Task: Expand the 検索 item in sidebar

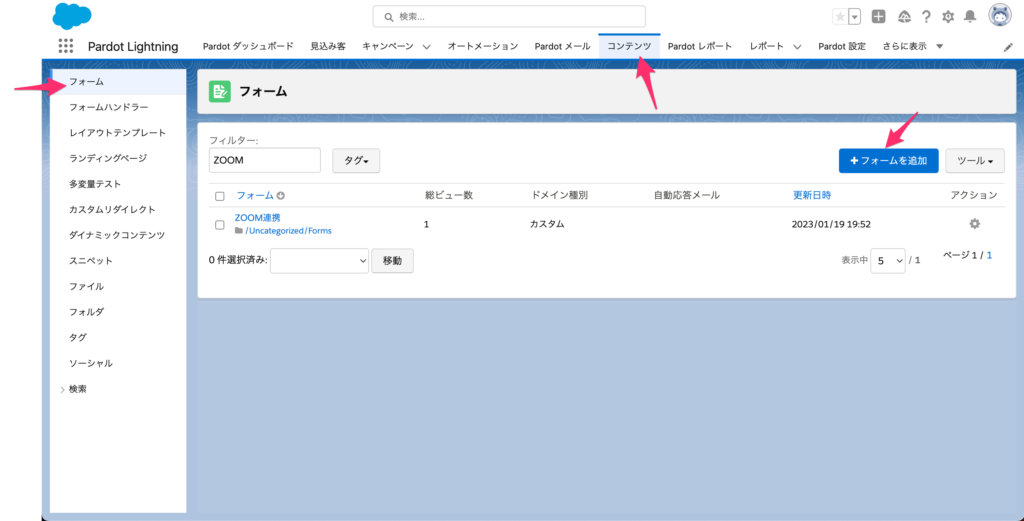Action: (x=63, y=389)
